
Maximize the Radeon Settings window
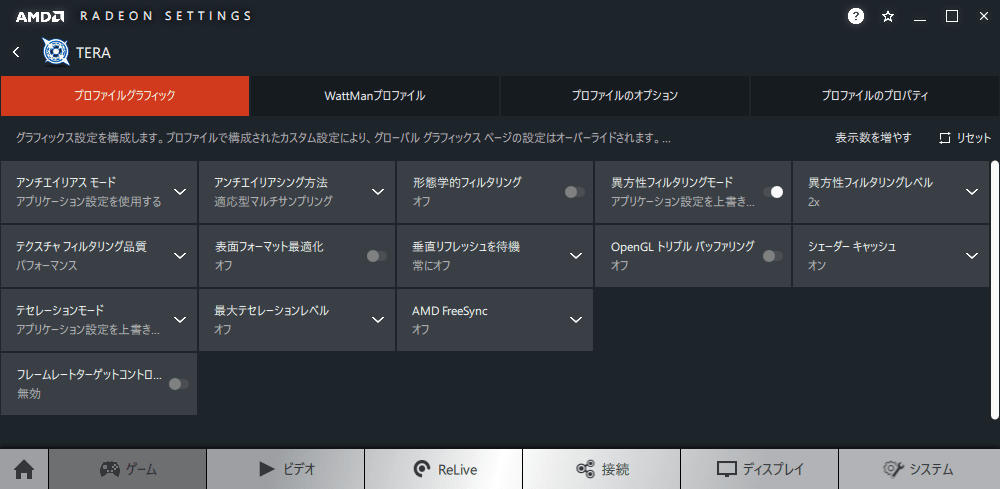pyautogui.click(x=952, y=17)
